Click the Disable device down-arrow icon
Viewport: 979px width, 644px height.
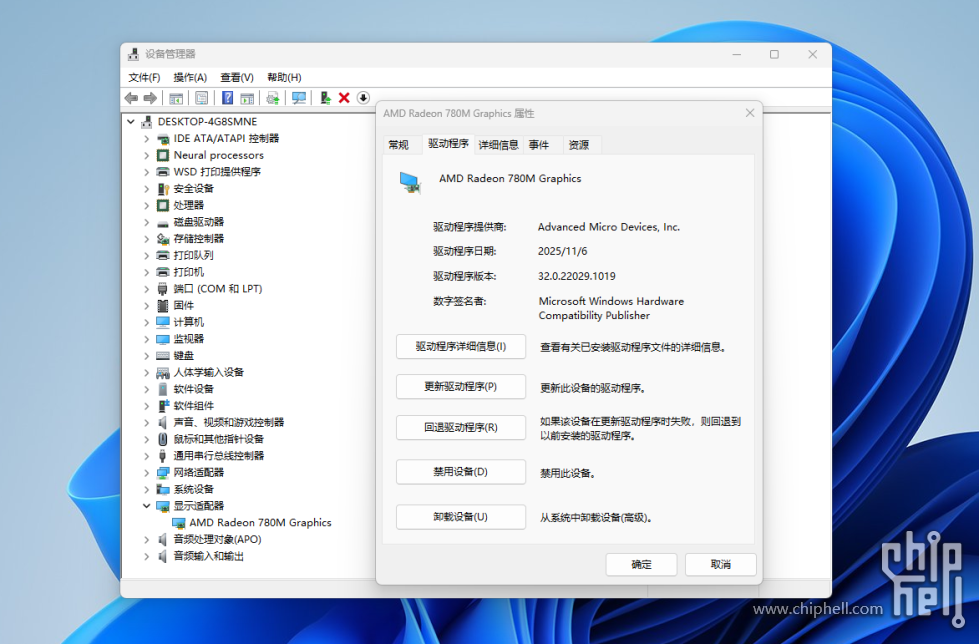pos(363,97)
